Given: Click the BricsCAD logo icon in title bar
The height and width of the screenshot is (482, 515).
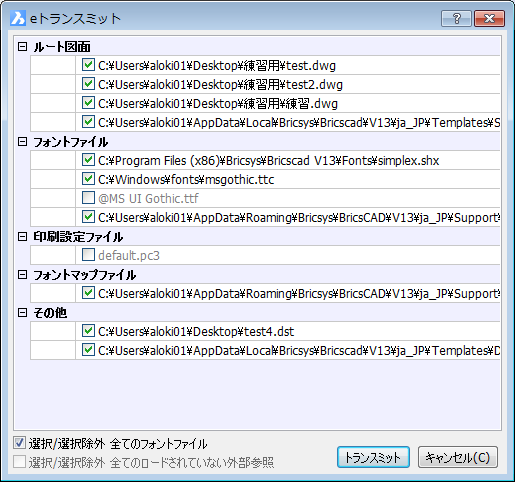Looking at the screenshot, I should (x=18, y=18).
